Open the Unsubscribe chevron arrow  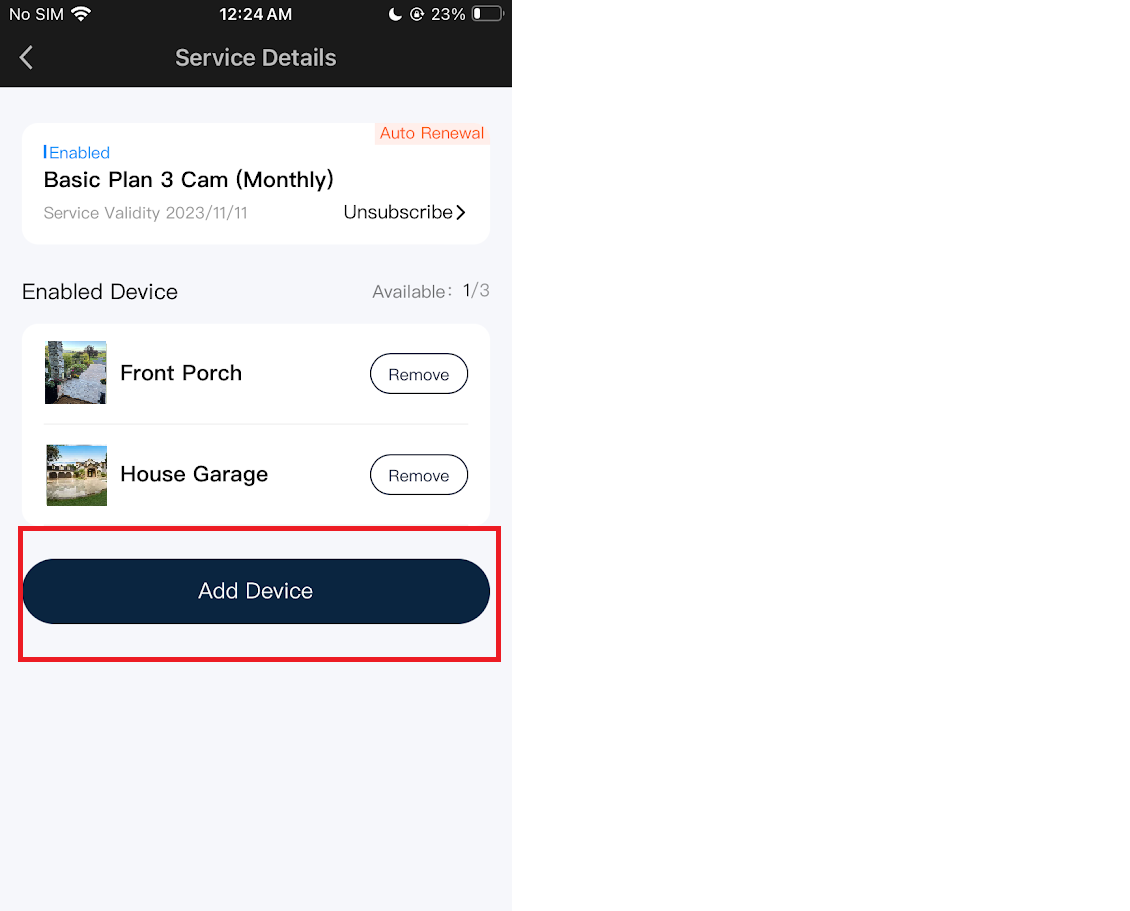pos(461,213)
